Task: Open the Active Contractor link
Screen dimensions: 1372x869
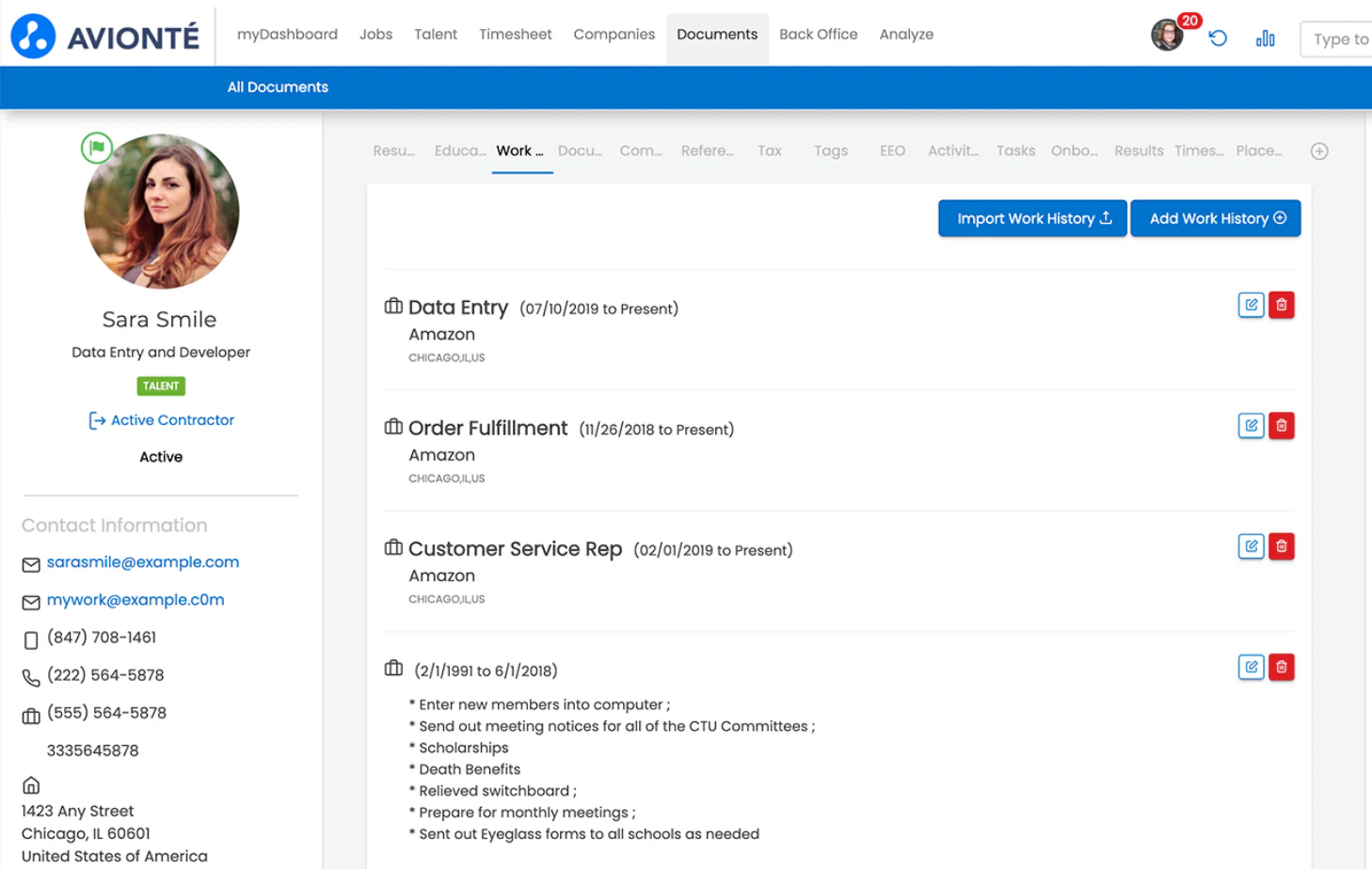Action: tap(161, 420)
